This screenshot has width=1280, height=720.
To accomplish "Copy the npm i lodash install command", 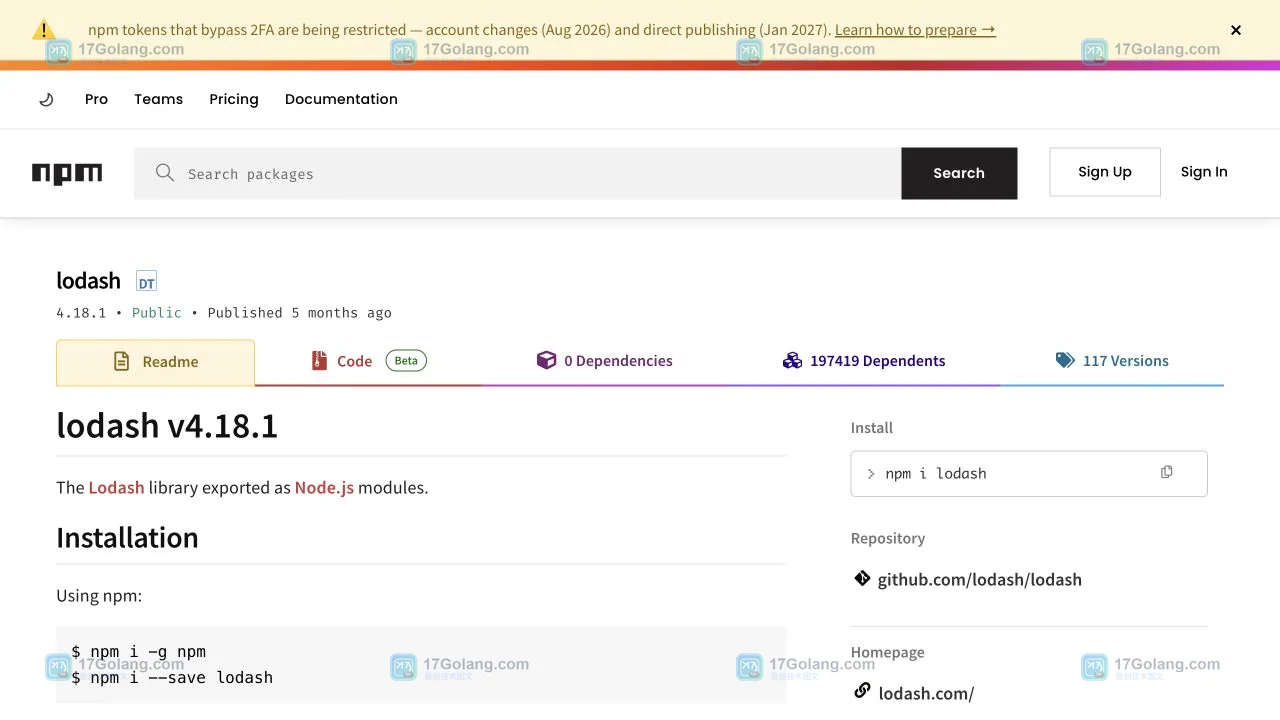I will [1167, 472].
